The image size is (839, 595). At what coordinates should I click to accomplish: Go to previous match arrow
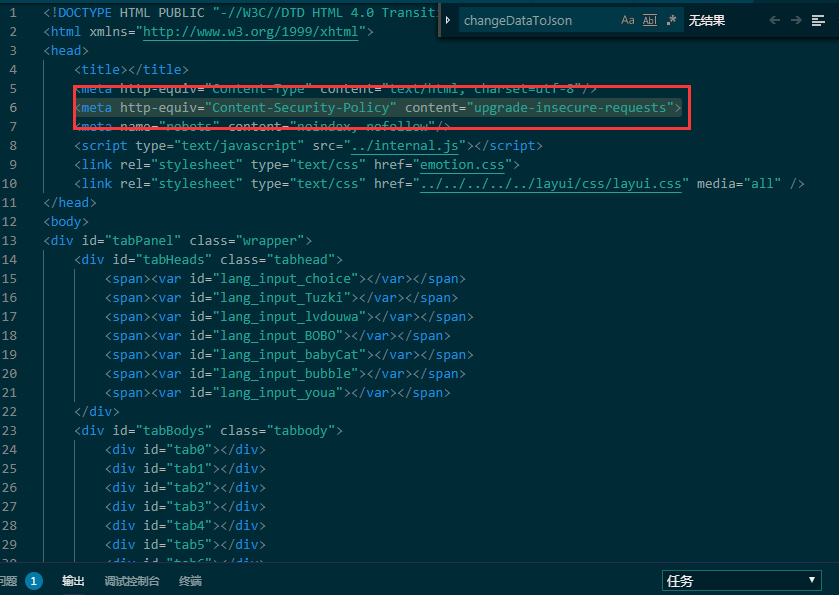pos(774,20)
